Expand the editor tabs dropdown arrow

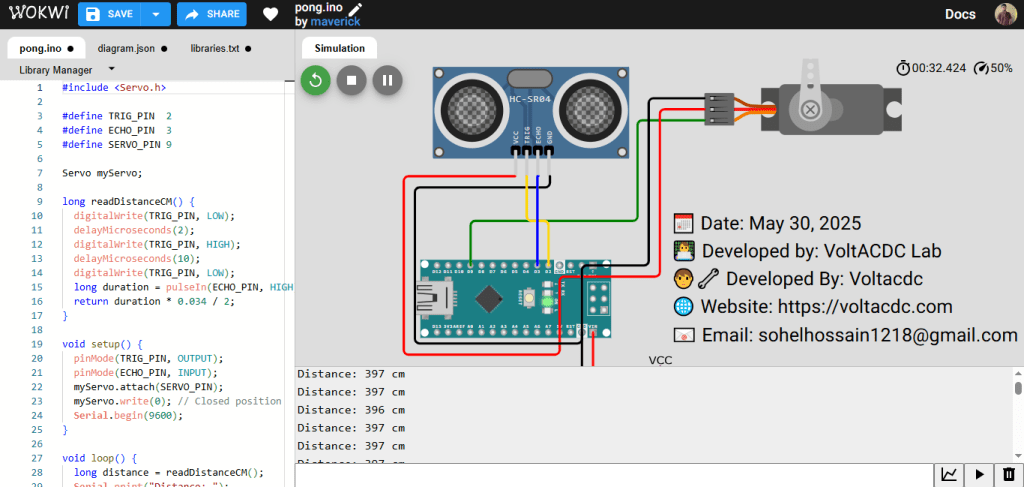pyautogui.click(x=111, y=69)
